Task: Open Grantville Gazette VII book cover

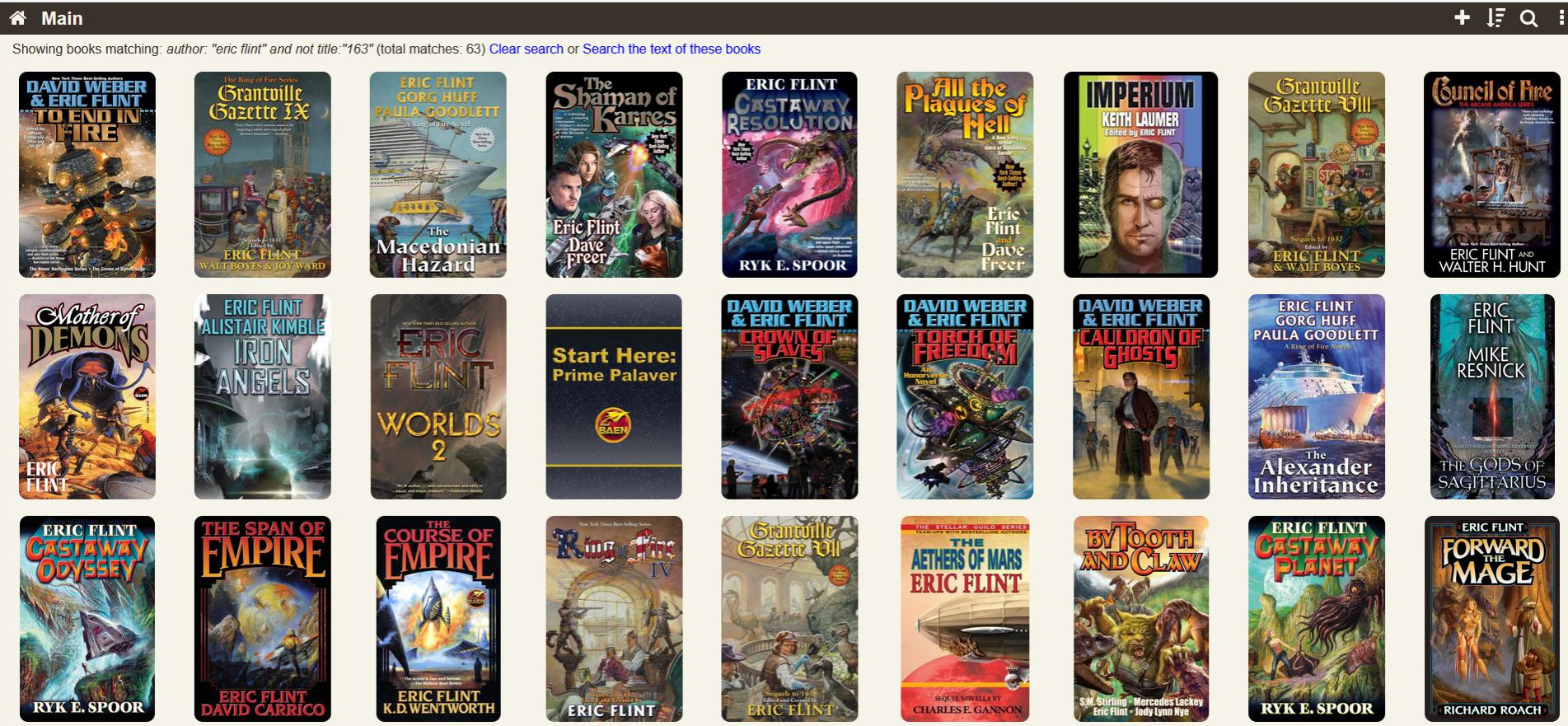Action: tap(789, 619)
